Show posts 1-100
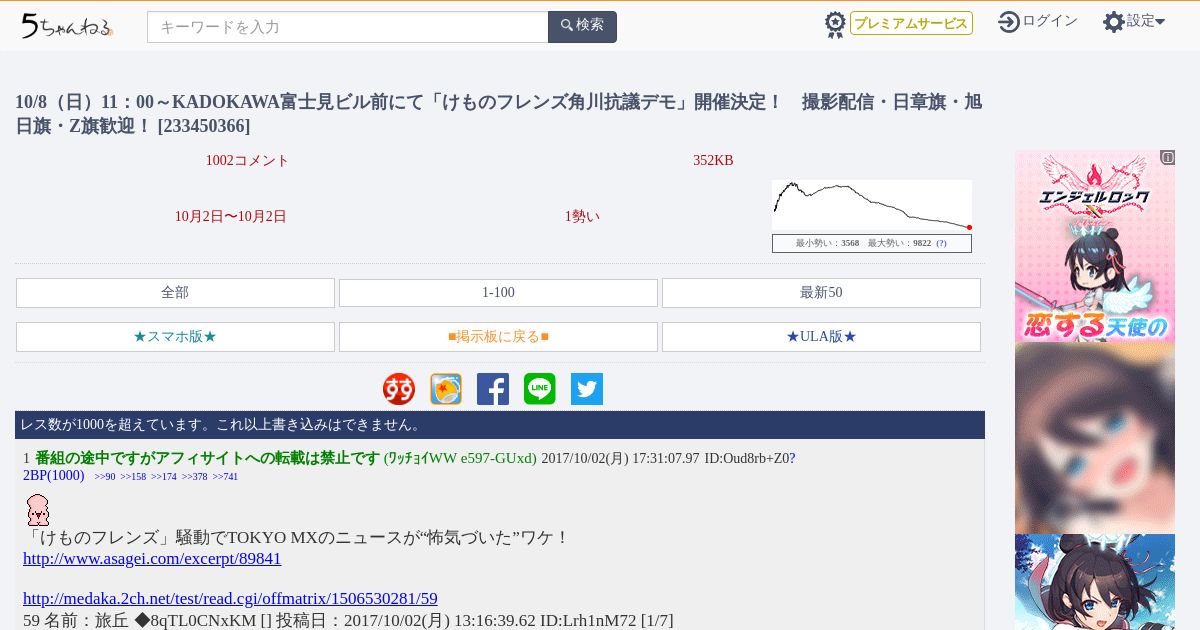Viewport: 1200px width, 630px height. 498,293
